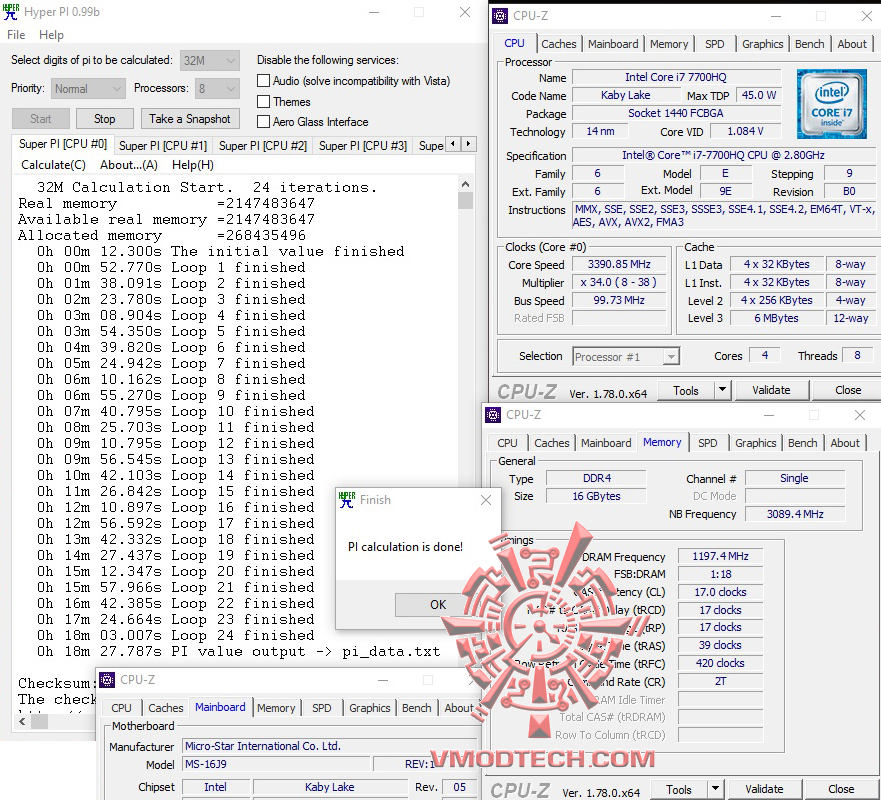The width and height of the screenshot is (881, 800).
Task: Open the Priority Normal dropdown
Action: (x=88, y=88)
